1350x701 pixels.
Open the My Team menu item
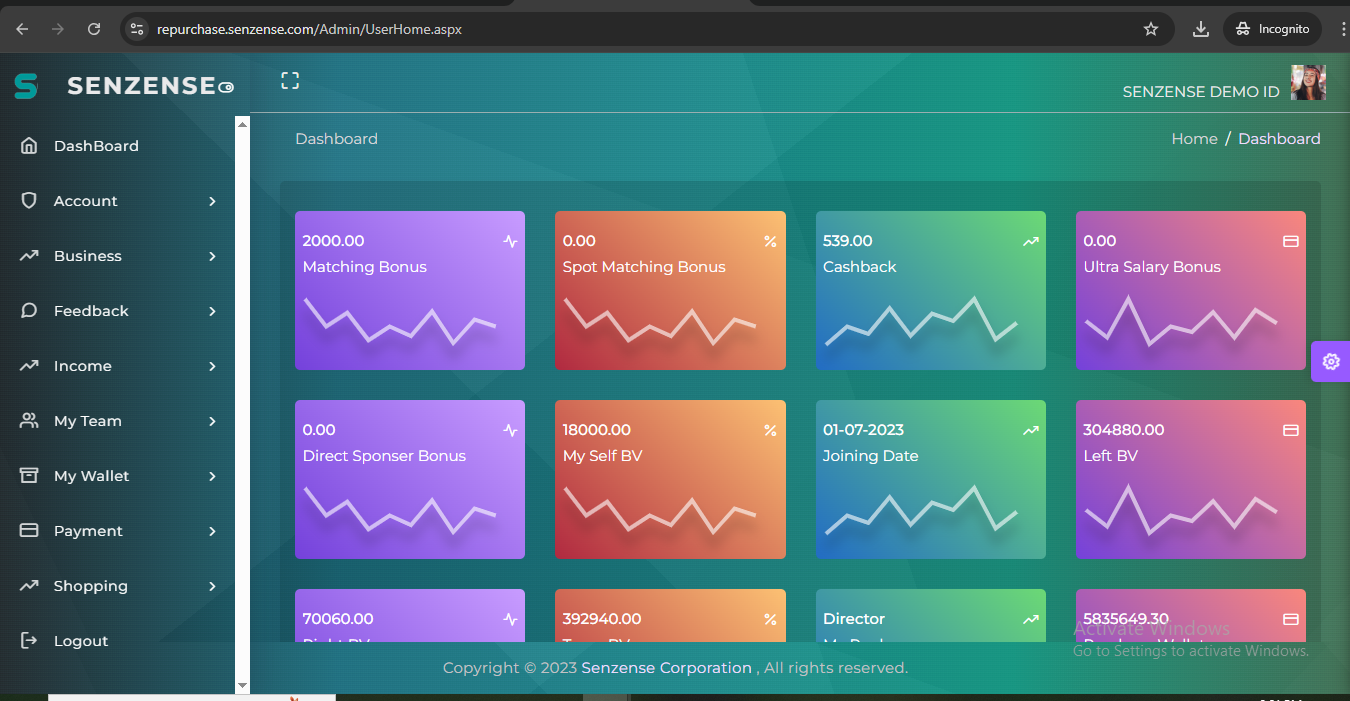[x=117, y=421]
